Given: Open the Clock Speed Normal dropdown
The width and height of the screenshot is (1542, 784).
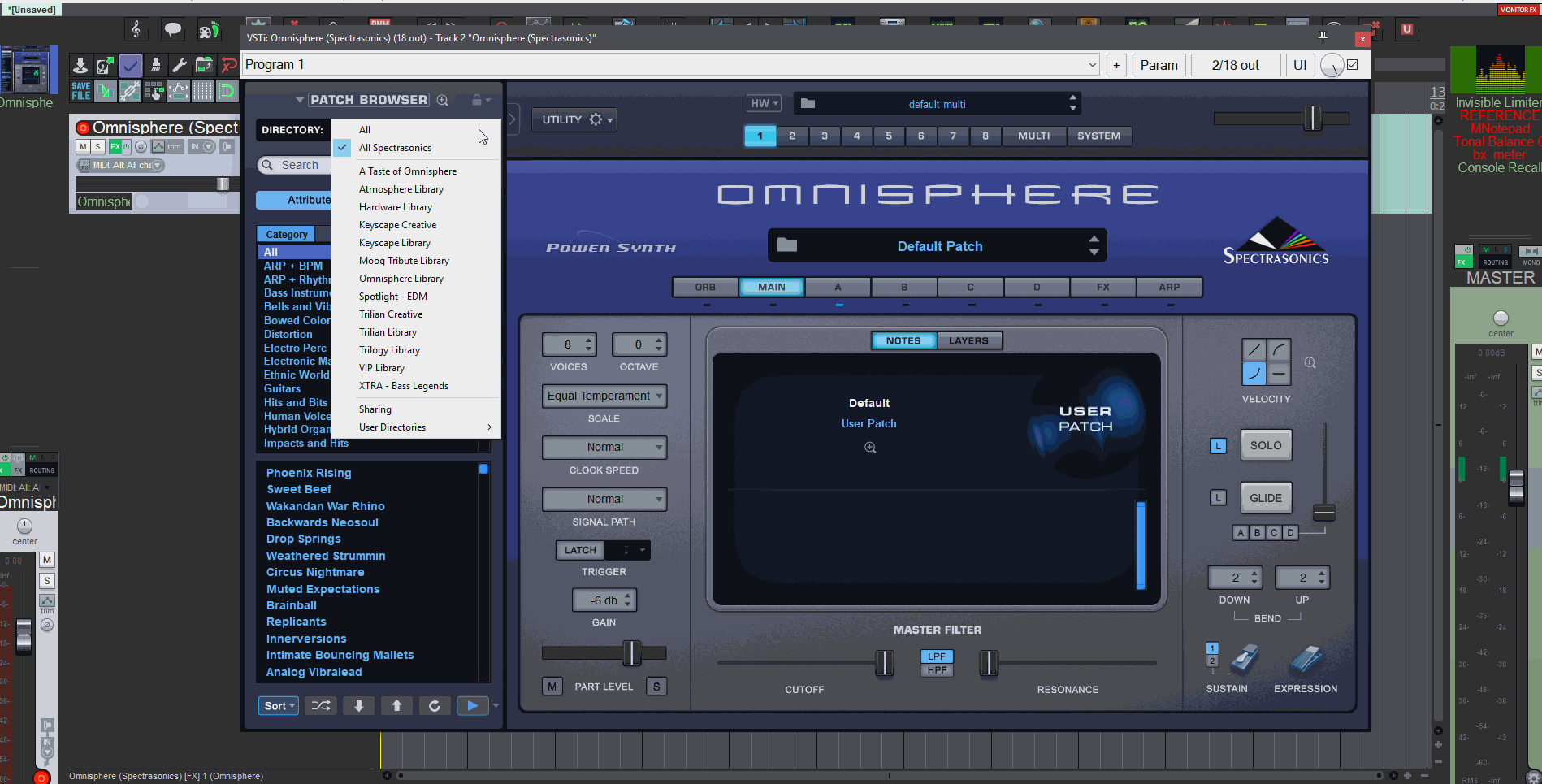Looking at the screenshot, I should pyautogui.click(x=604, y=448).
